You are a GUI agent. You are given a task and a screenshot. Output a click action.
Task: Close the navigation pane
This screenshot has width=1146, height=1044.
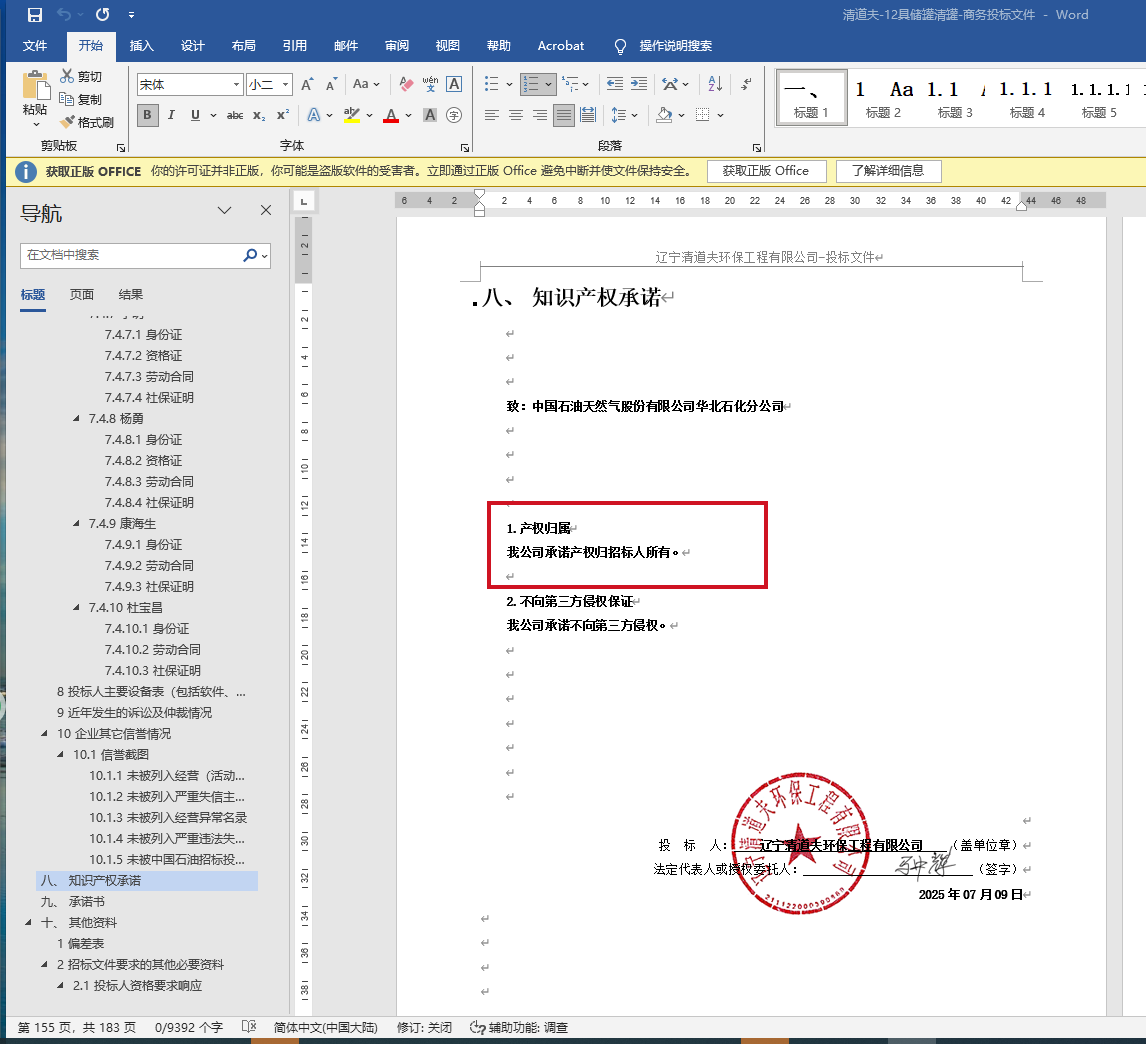[266, 211]
